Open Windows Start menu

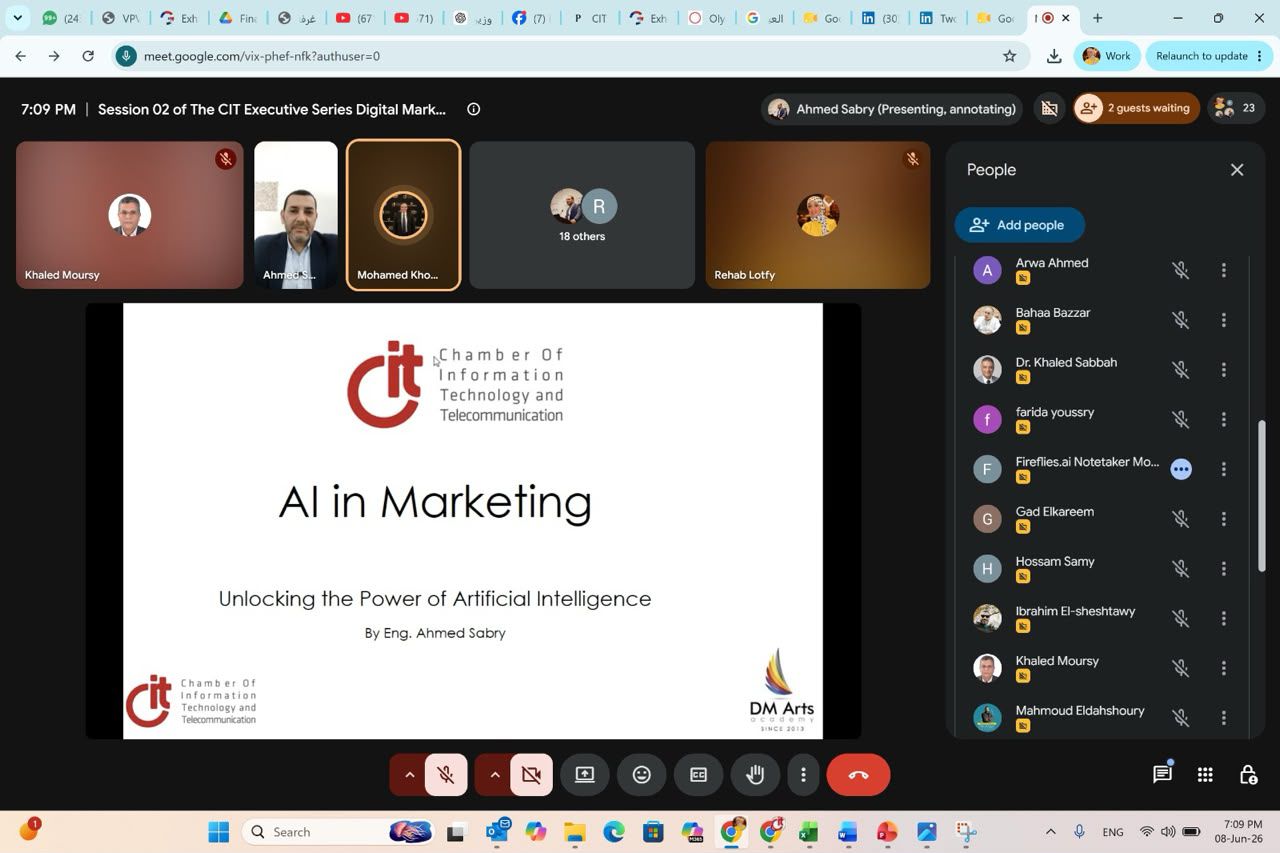pos(218,832)
